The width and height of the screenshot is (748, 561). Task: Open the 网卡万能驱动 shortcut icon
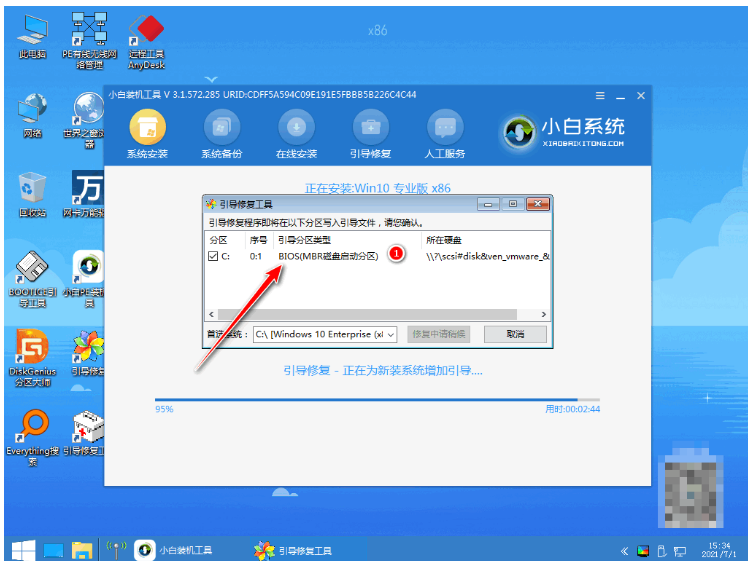pyautogui.click(x=86, y=195)
